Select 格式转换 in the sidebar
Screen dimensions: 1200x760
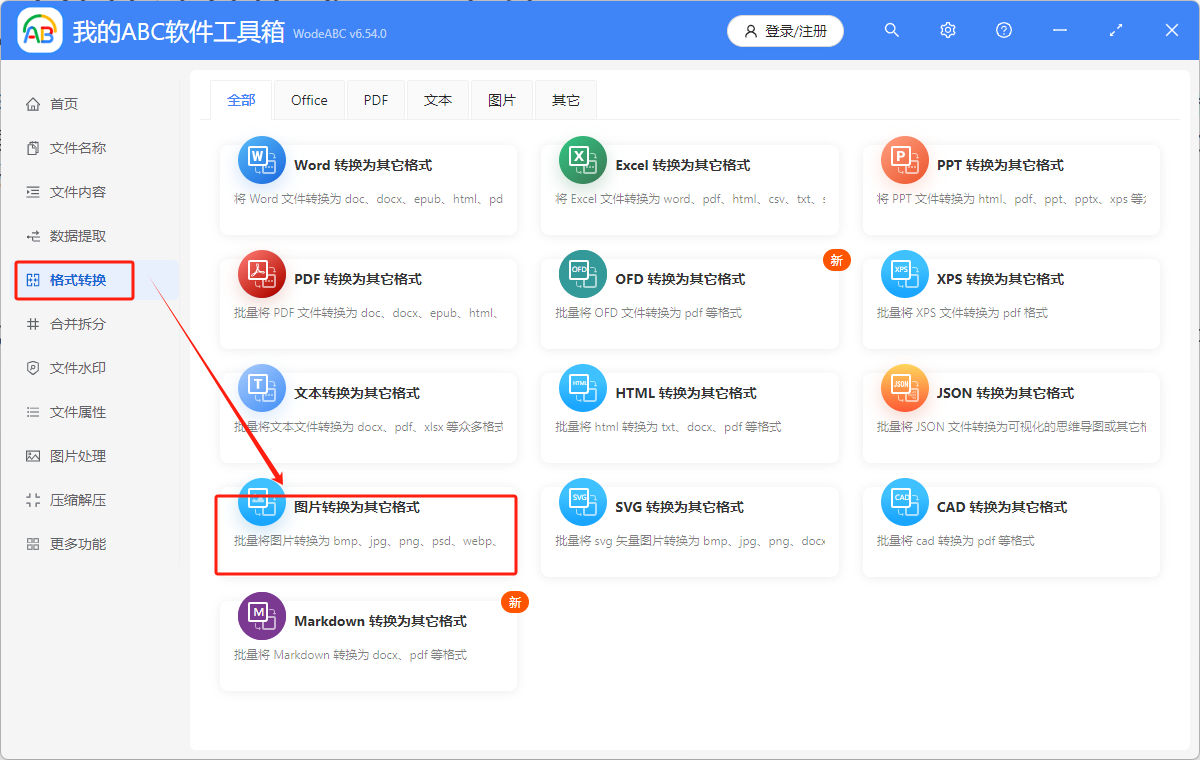click(x=74, y=281)
